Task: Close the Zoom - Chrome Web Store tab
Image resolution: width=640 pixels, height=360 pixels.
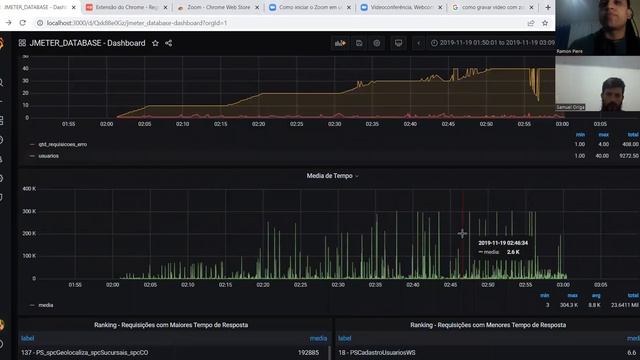Action: tap(257, 7)
